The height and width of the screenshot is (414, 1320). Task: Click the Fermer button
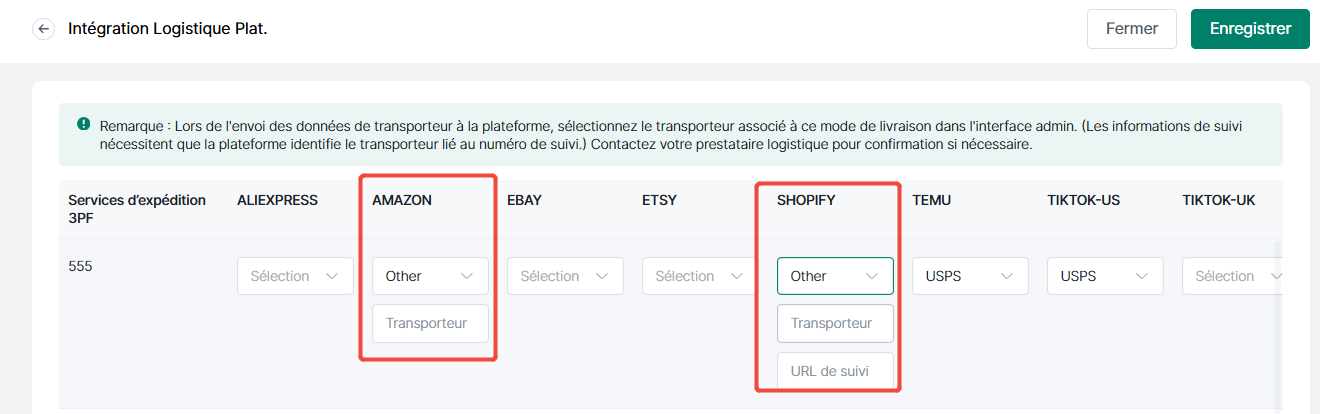tap(1132, 29)
